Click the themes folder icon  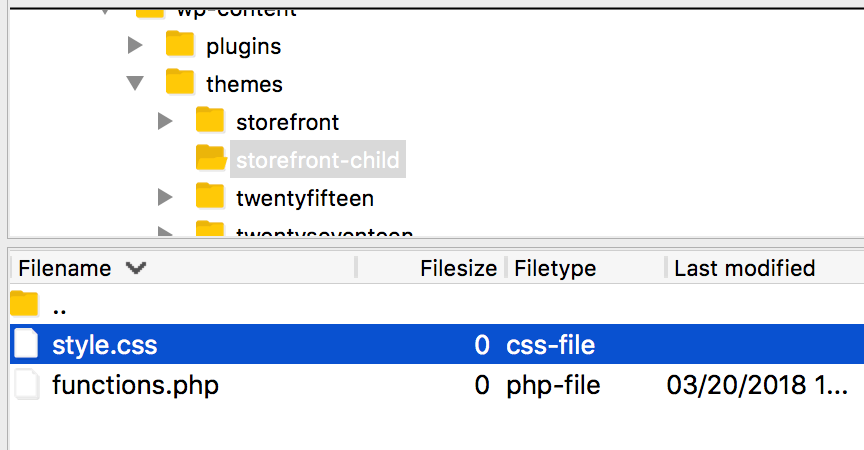(x=180, y=83)
